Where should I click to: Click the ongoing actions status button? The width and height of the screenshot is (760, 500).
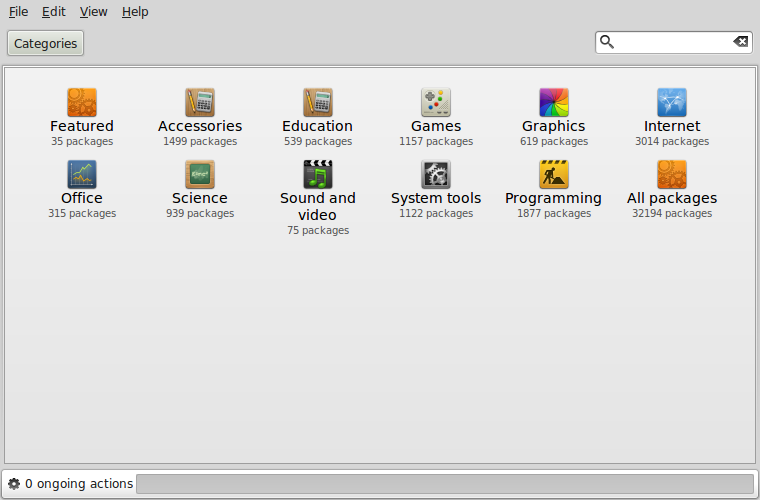[70, 484]
